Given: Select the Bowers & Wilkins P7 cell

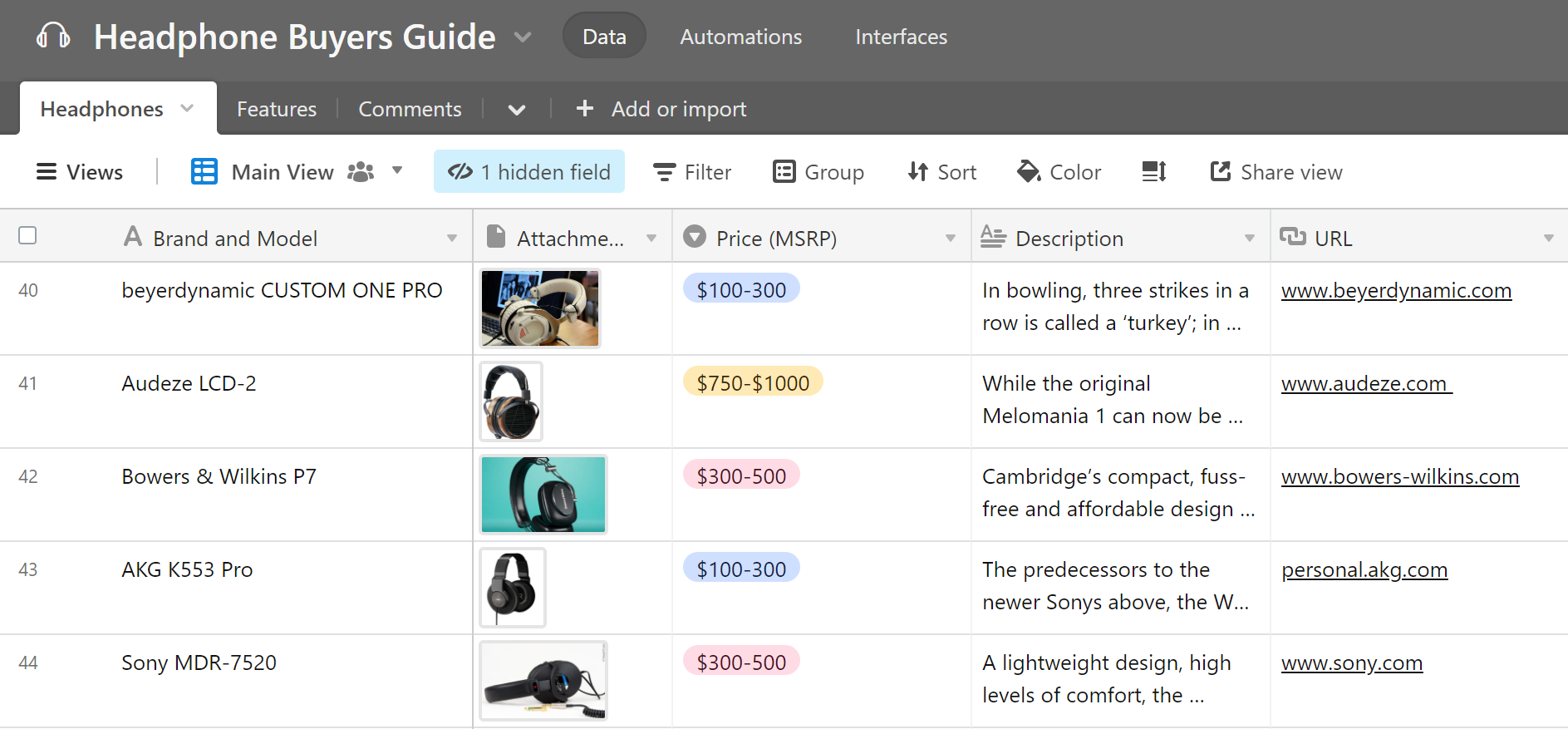Looking at the screenshot, I should (x=283, y=495).
